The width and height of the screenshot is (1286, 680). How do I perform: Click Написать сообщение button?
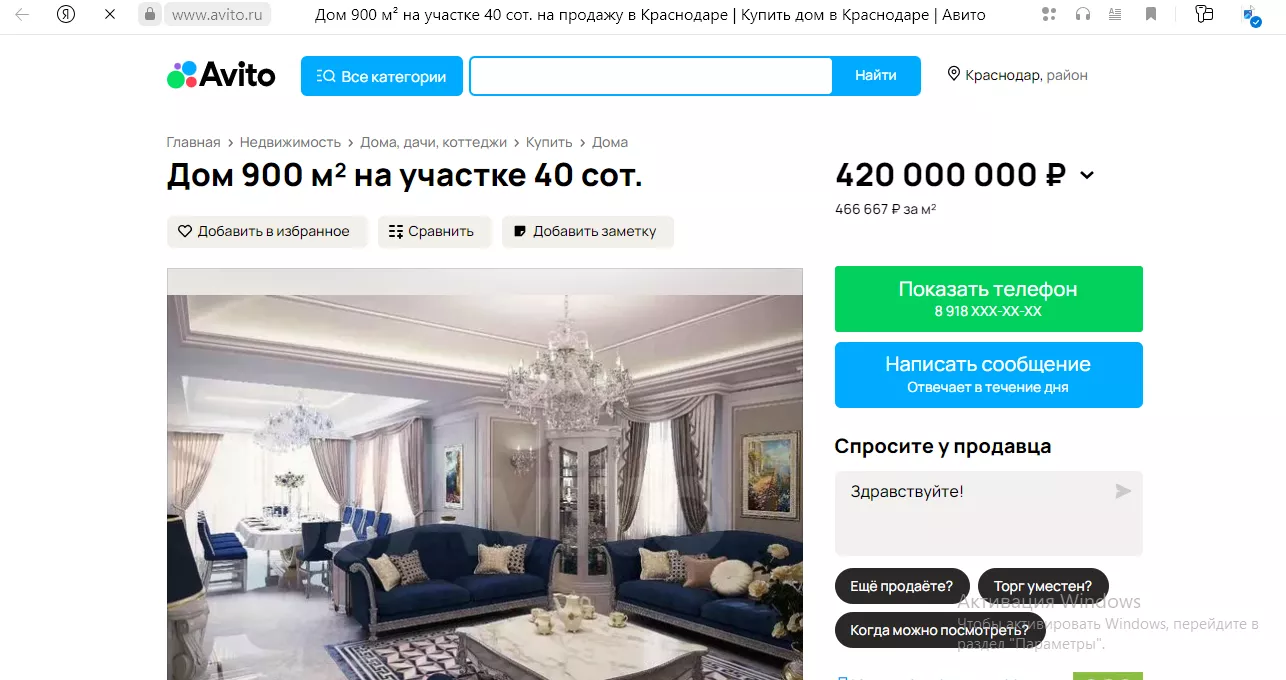(x=988, y=375)
